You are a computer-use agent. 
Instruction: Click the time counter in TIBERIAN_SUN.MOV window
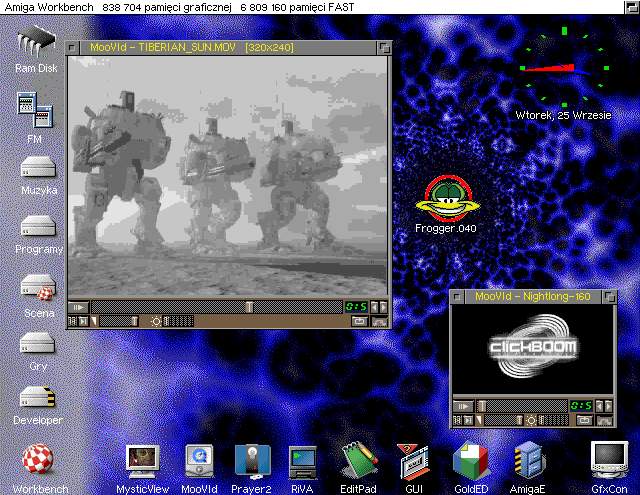point(357,307)
